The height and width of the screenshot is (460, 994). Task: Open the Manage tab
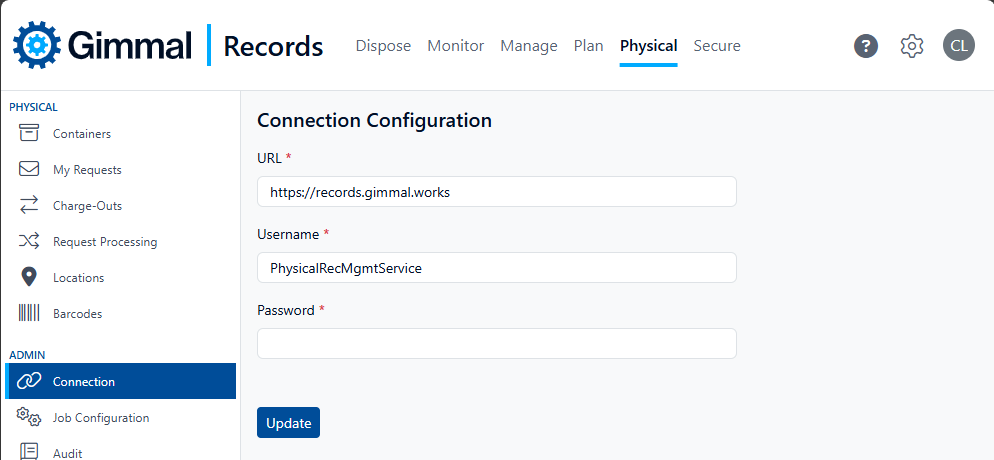point(528,46)
